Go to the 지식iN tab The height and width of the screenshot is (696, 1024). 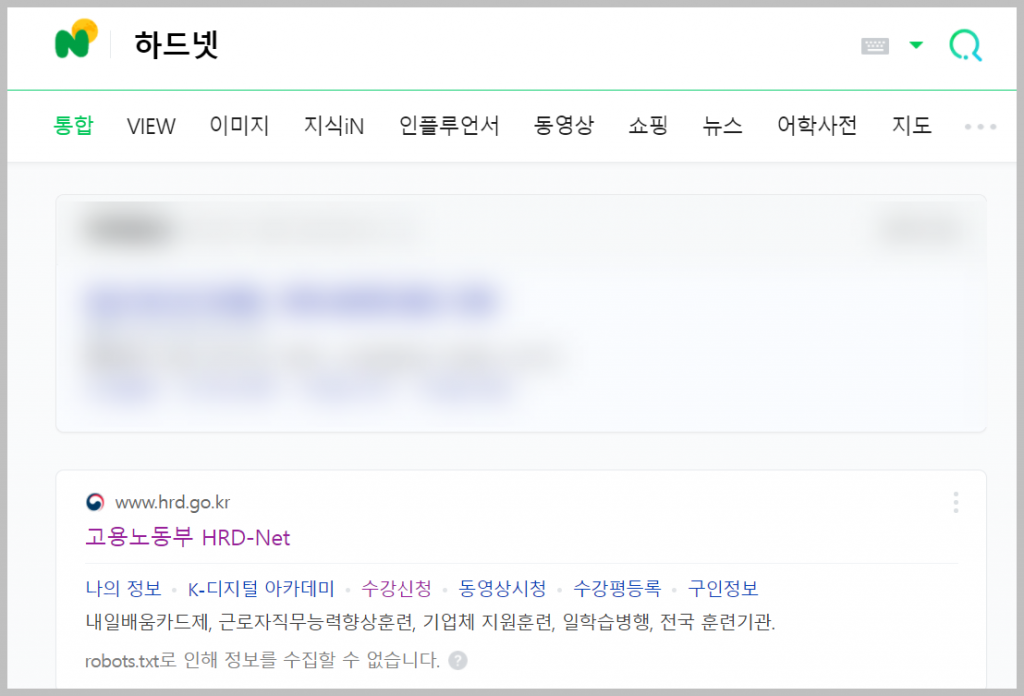pyautogui.click(x=334, y=125)
